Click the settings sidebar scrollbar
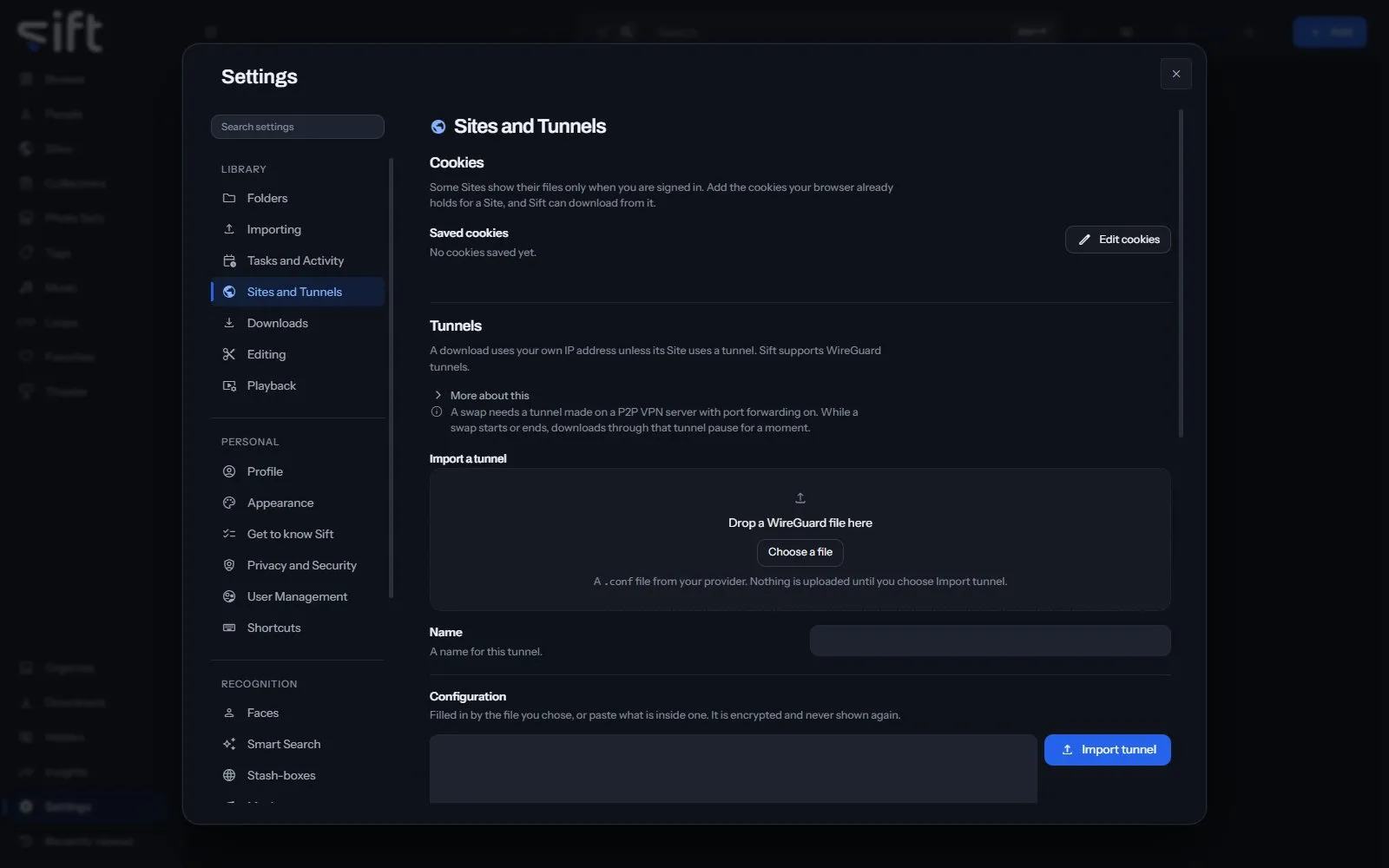This screenshot has height=868, width=1389. coord(392,378)
